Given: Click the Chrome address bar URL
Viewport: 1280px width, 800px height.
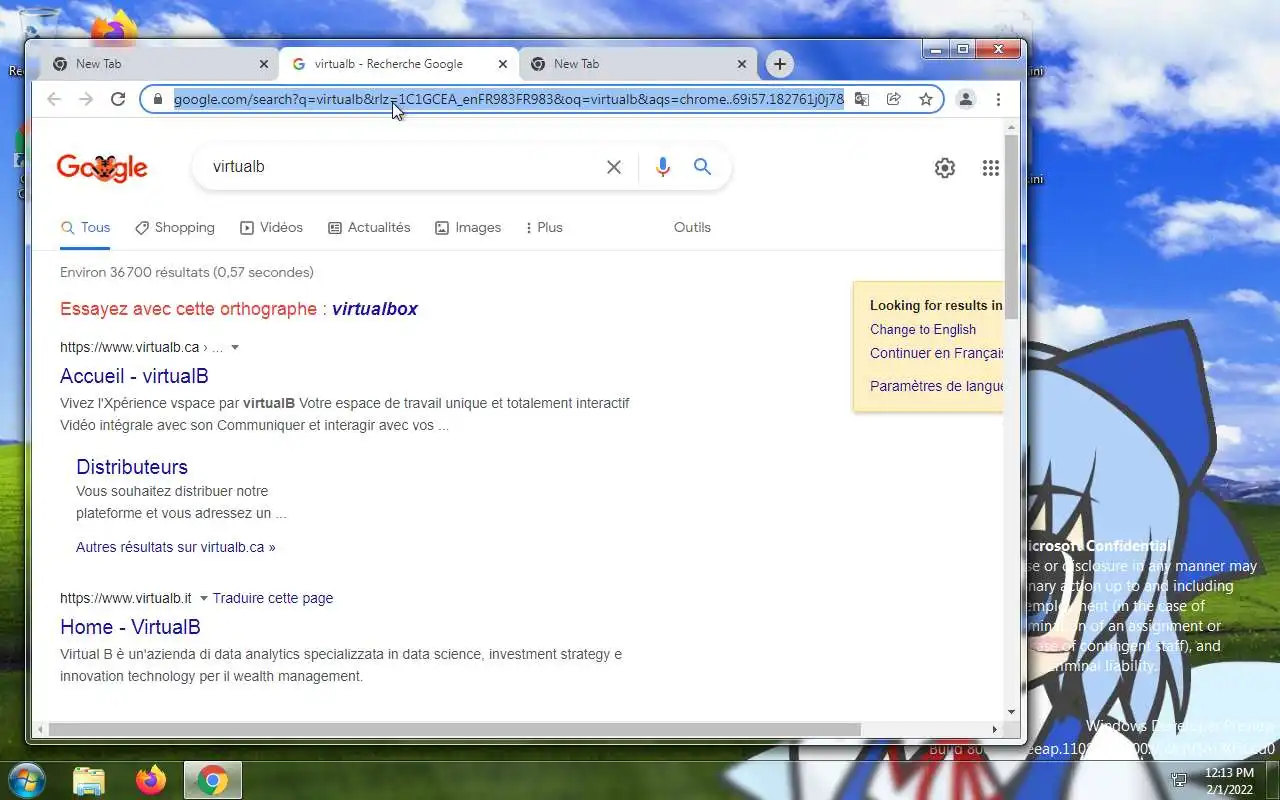Looking at the screenshot, I should (509, 99).
